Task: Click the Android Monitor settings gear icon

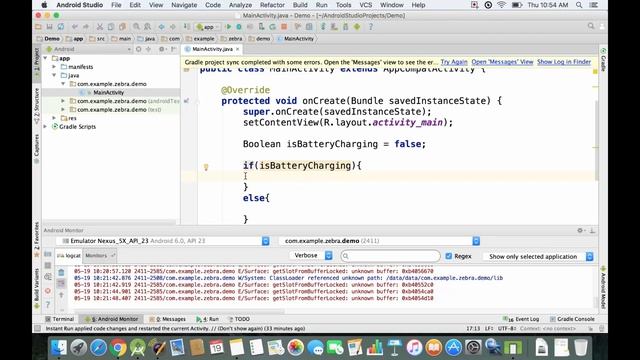Action: coord(580,231)
